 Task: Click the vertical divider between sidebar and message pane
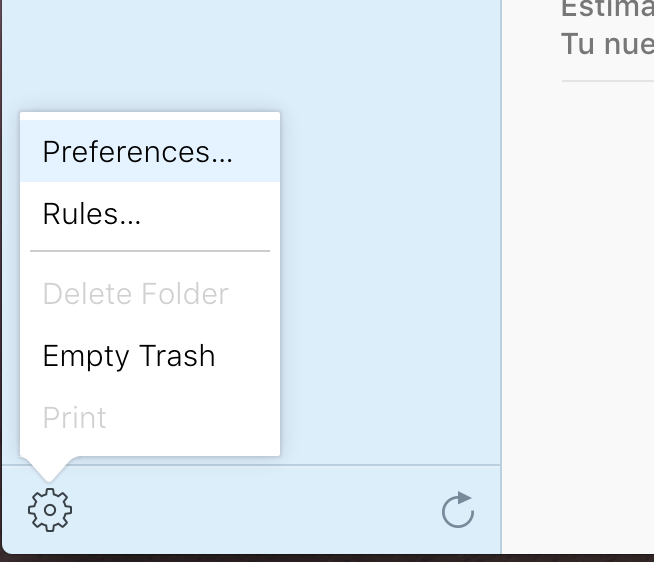501,275
